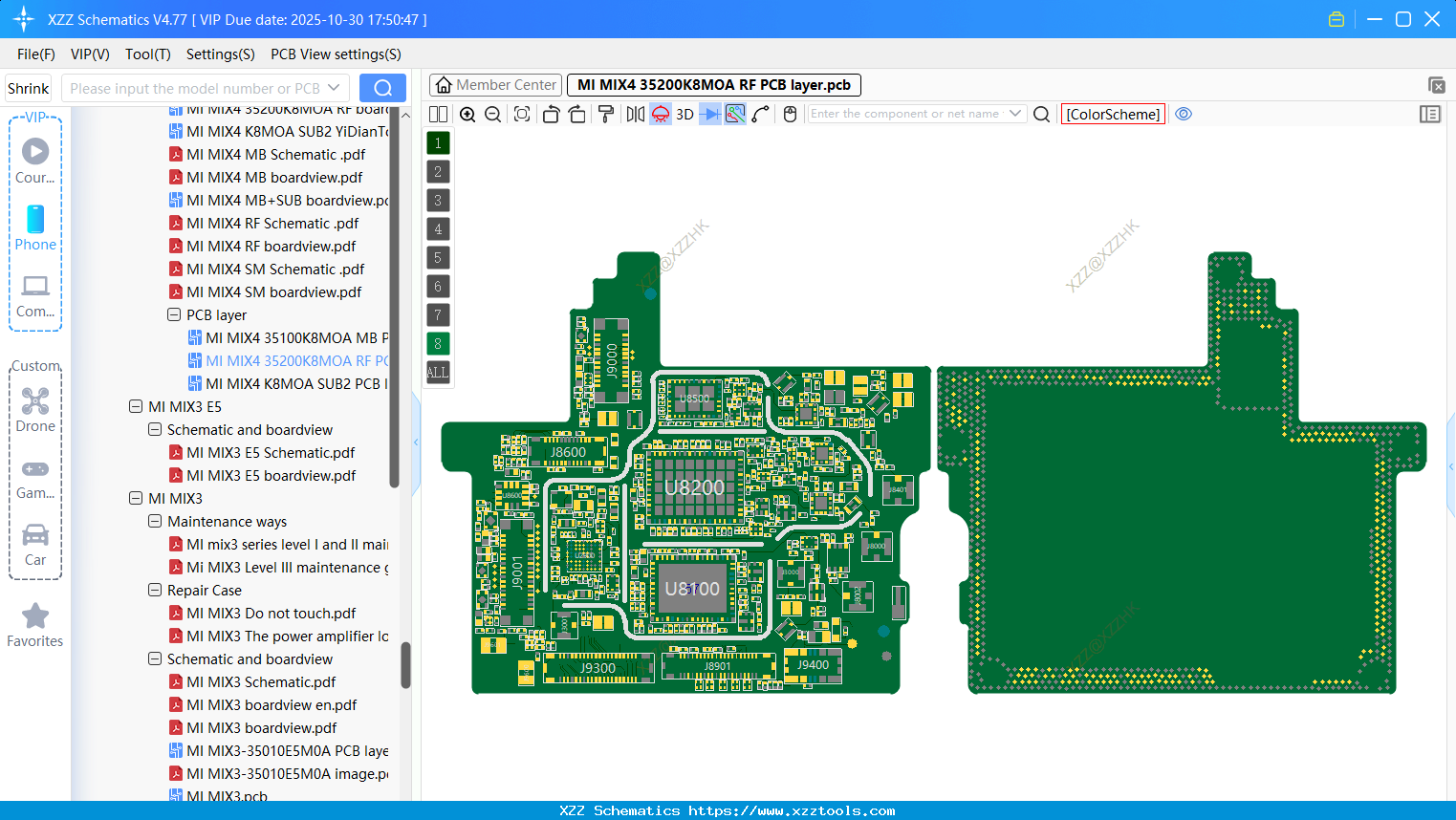Click the rotate right toolbar icon
The height and width of the screenshot is (820, 1456).
577,114
